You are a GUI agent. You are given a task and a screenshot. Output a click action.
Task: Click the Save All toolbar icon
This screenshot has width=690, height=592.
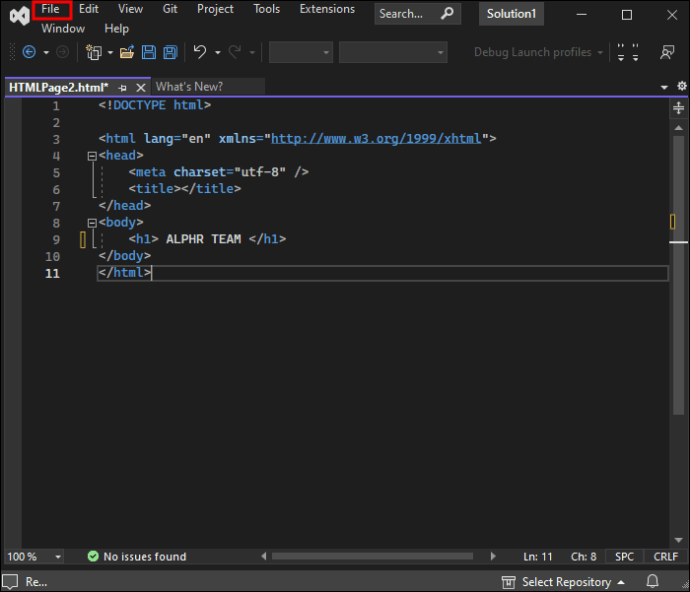coord(170,52)
